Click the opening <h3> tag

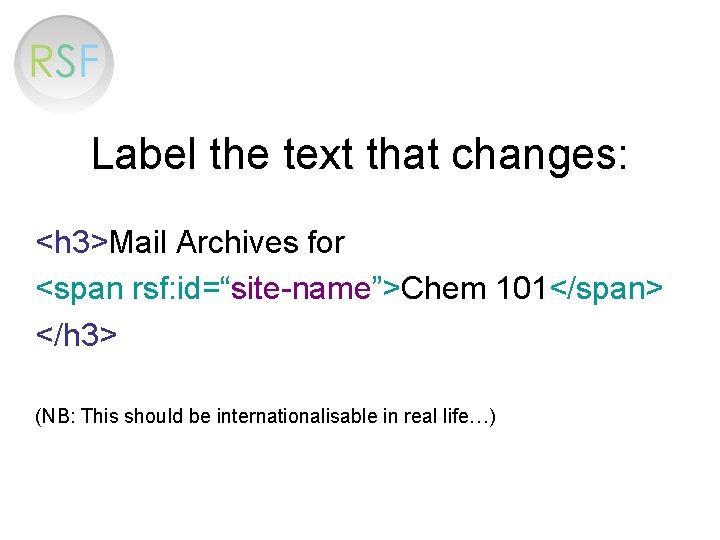[72, 242]
